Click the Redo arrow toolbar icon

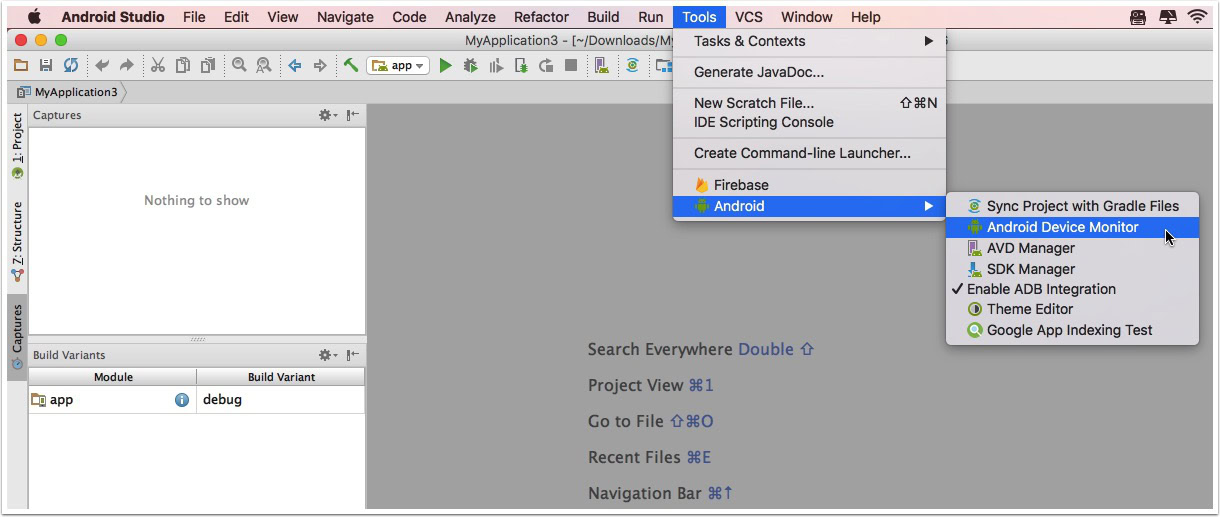tap(127, 65)
